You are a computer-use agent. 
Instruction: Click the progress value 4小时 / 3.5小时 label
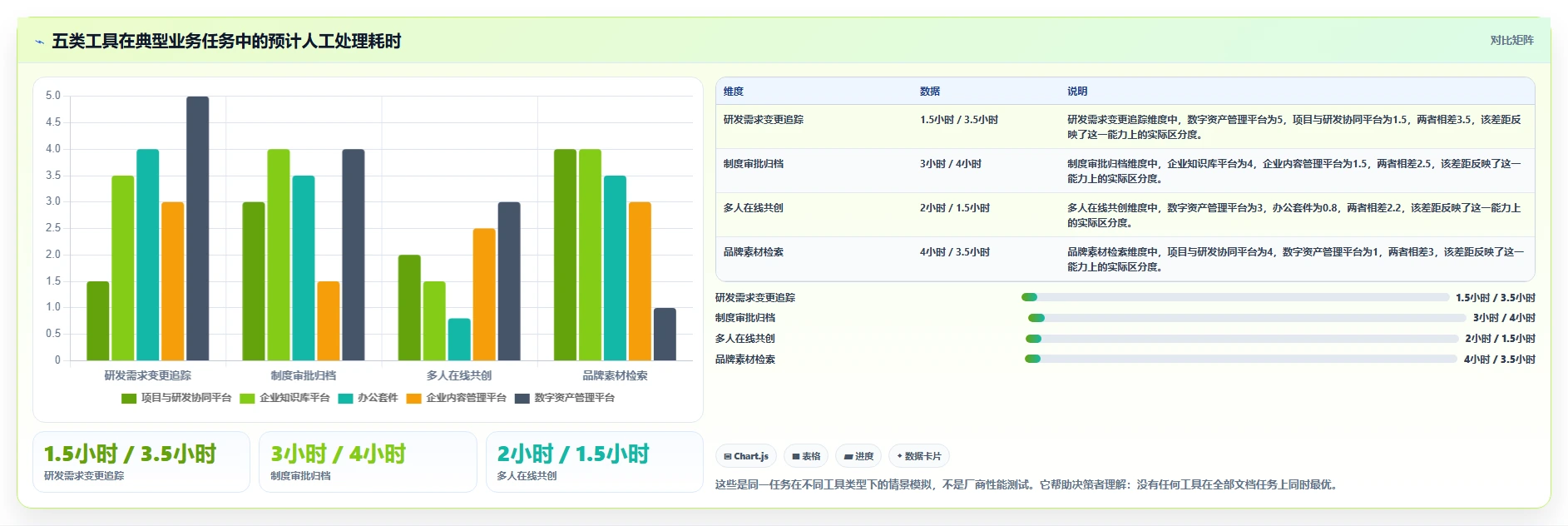coord(1500,360)
